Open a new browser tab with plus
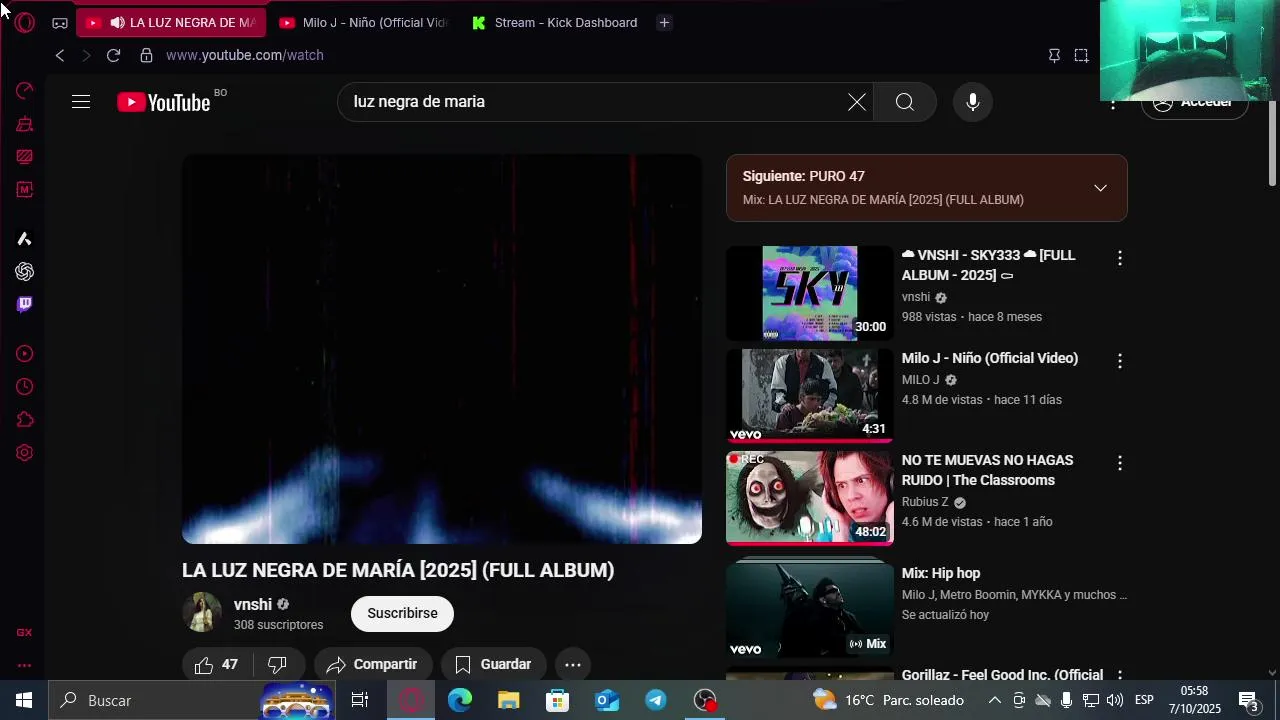This screenshot has height=720, width=1280. tap(664, 23)
